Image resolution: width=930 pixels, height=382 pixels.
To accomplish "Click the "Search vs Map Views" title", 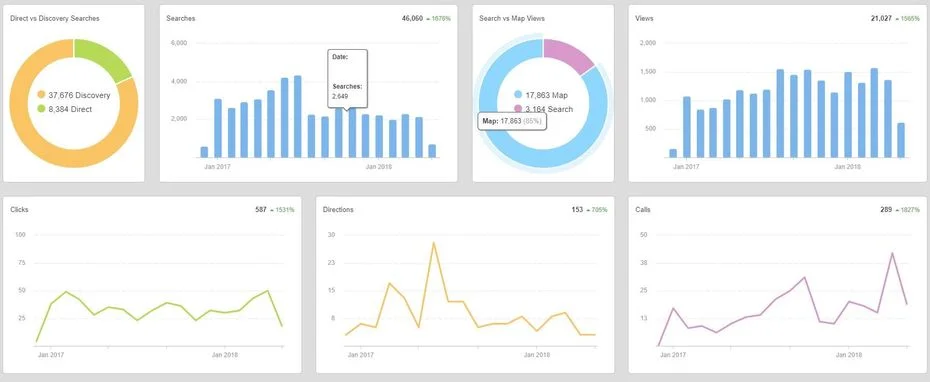I will coord(512,18).
